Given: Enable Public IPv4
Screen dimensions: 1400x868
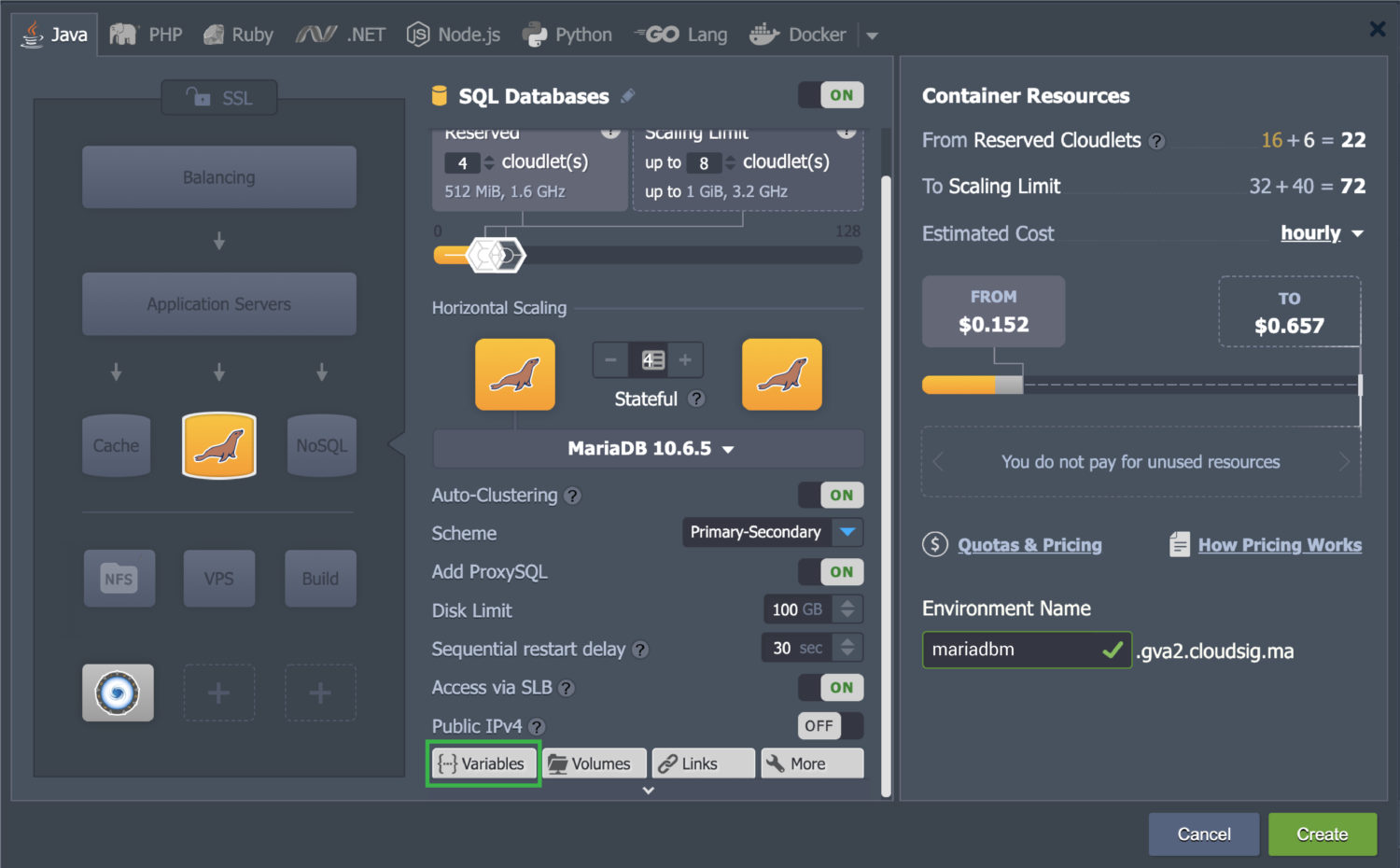Looking at the screenshot, I should tap(830, 725).
